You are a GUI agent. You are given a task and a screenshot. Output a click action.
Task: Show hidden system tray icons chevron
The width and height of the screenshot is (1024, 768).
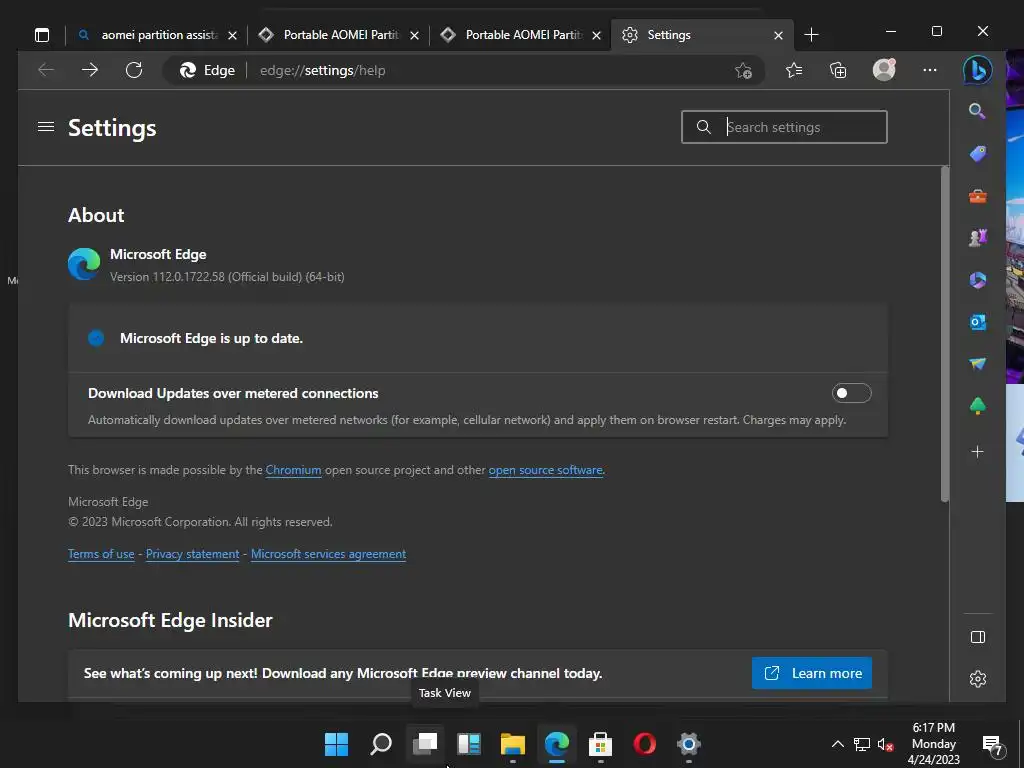coord(837,744)
